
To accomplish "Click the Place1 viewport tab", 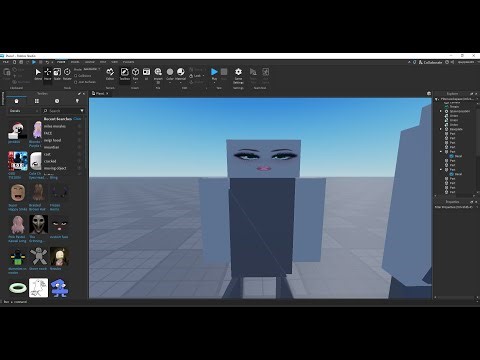I will (100, 94).
